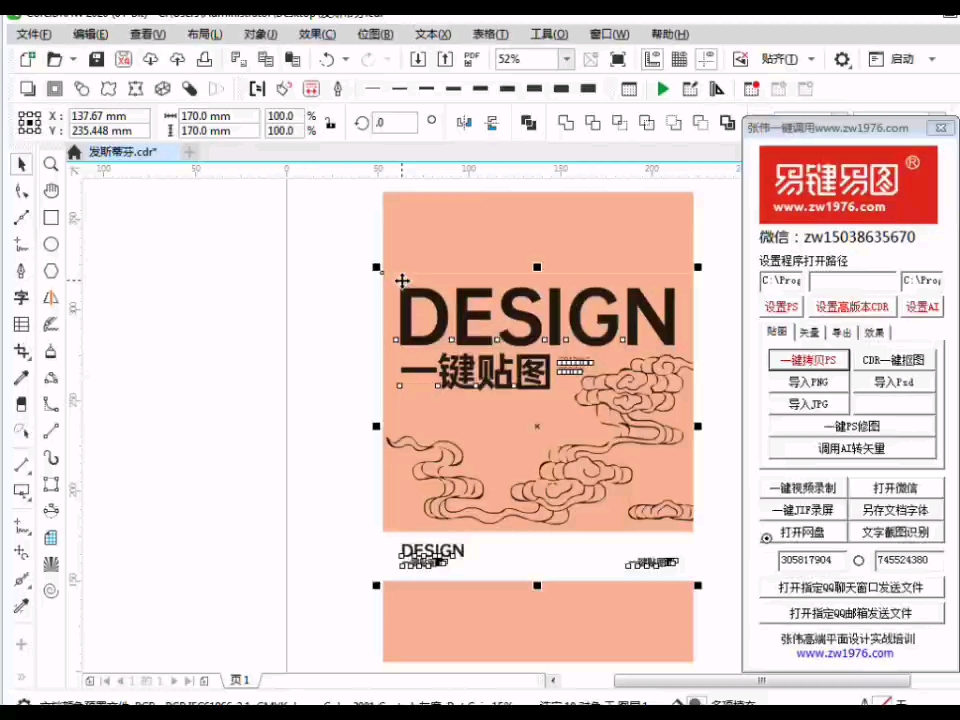This screenshot has width=960, height=720.
Task: Select the radio button beside 745524380
Action: click(858, 561)
